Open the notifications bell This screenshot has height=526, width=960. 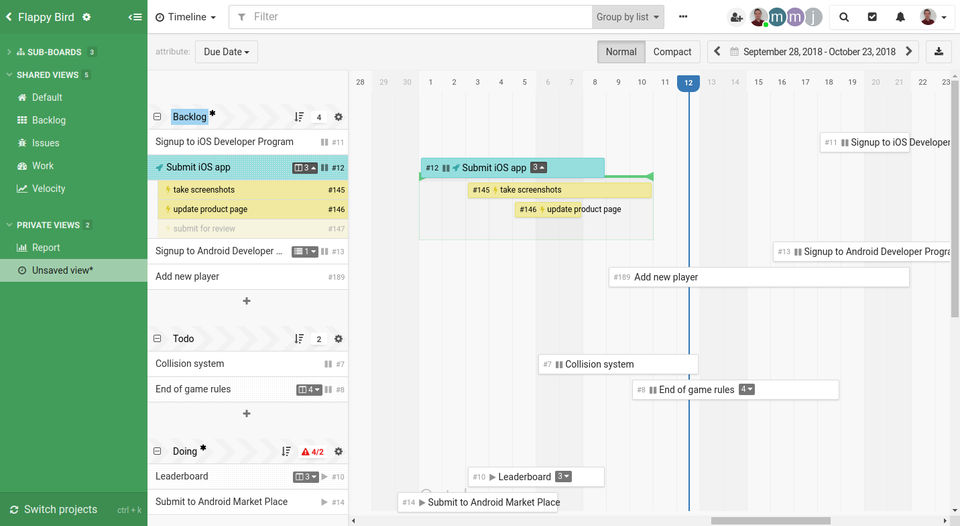pyautogui.click(x=900, y=17)
